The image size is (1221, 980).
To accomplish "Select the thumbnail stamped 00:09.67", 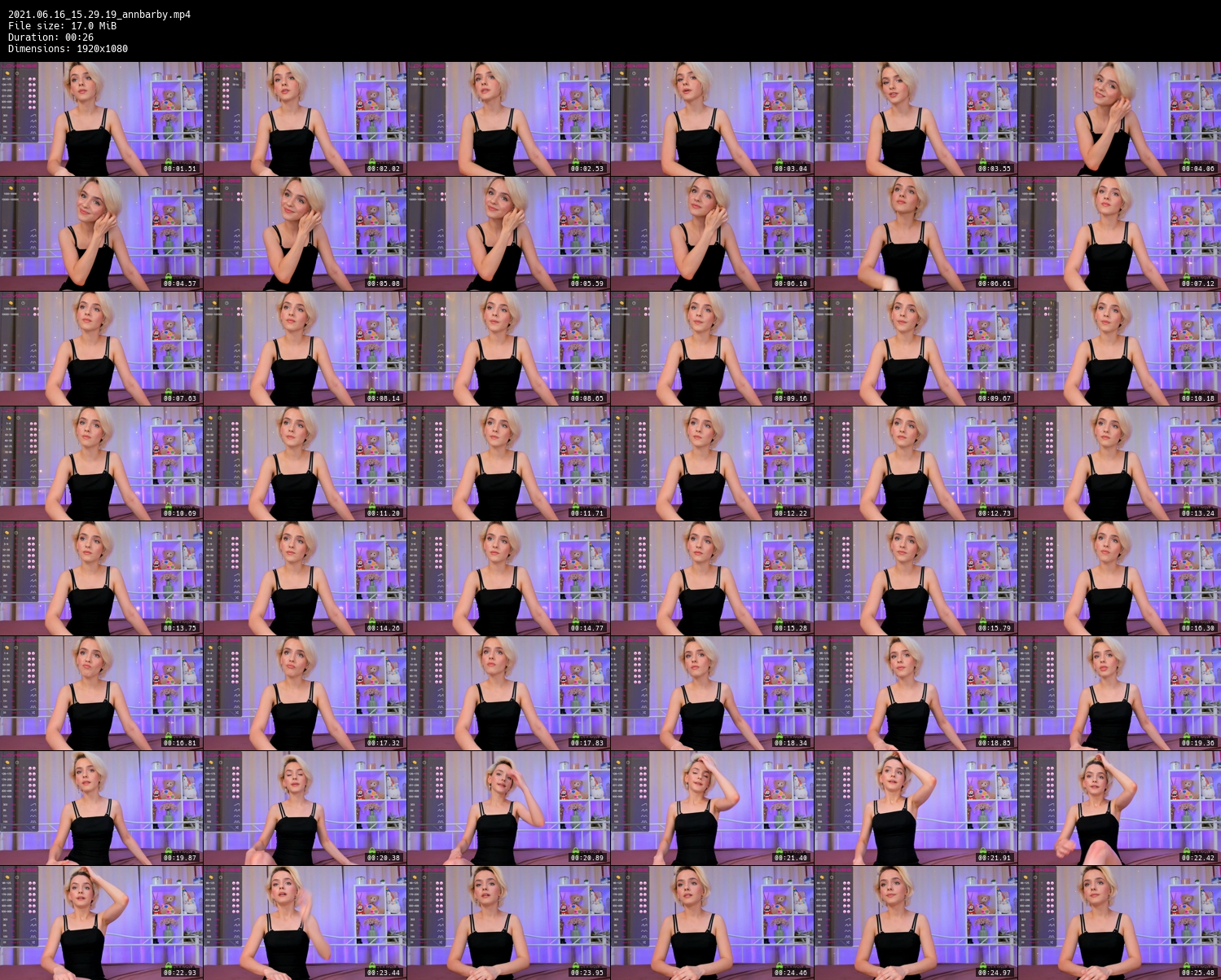I will pos(916,349).
